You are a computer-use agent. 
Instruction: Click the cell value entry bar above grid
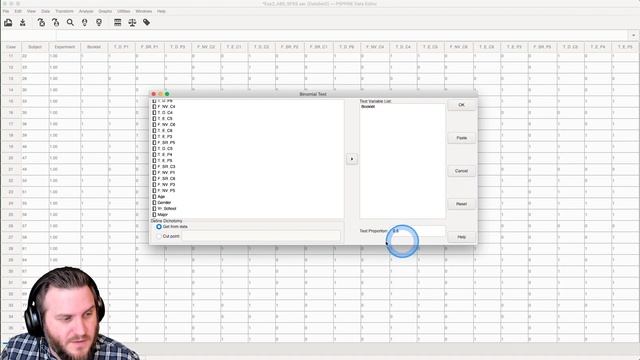342,36
